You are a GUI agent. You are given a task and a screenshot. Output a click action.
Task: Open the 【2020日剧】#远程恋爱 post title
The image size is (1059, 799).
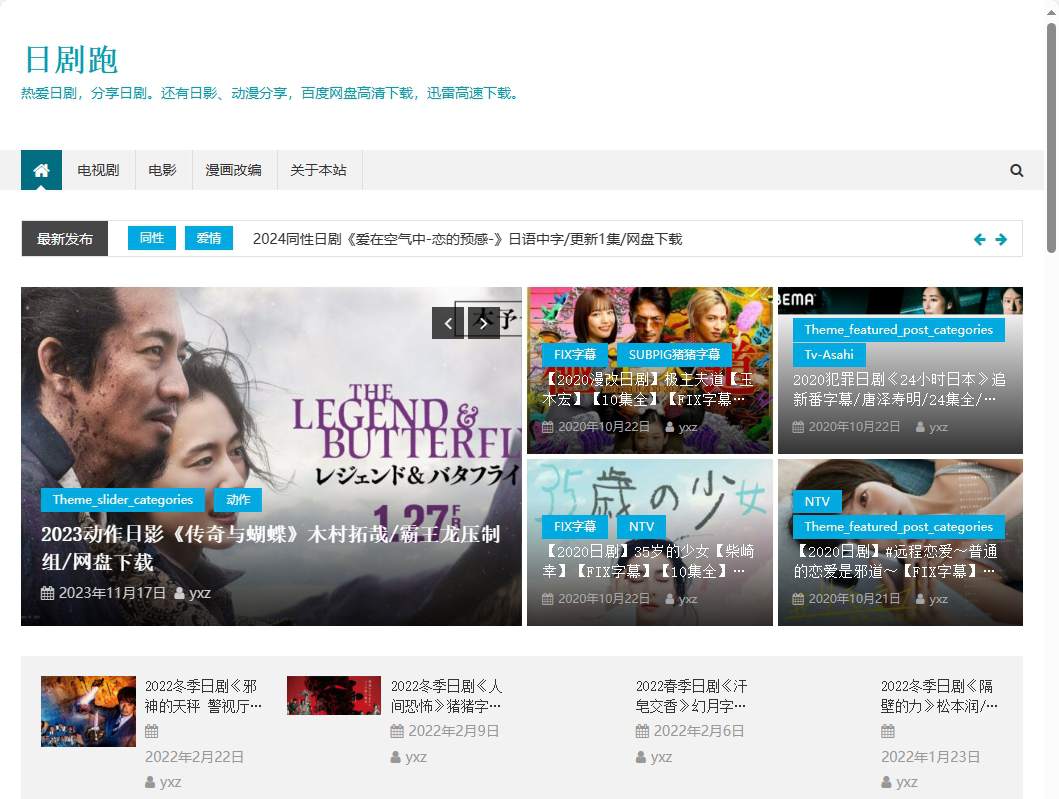pos(896,562)
